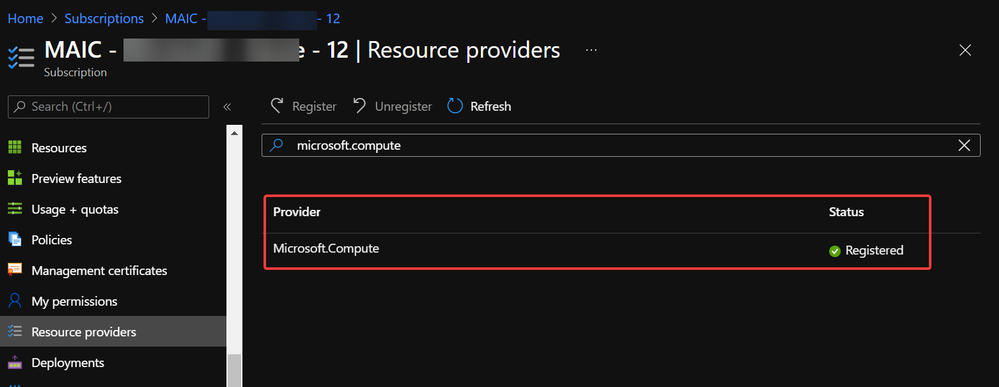Click the filter magnifier icon
The width and height of the screenshot is (999, 387).
tap(277, 145)
